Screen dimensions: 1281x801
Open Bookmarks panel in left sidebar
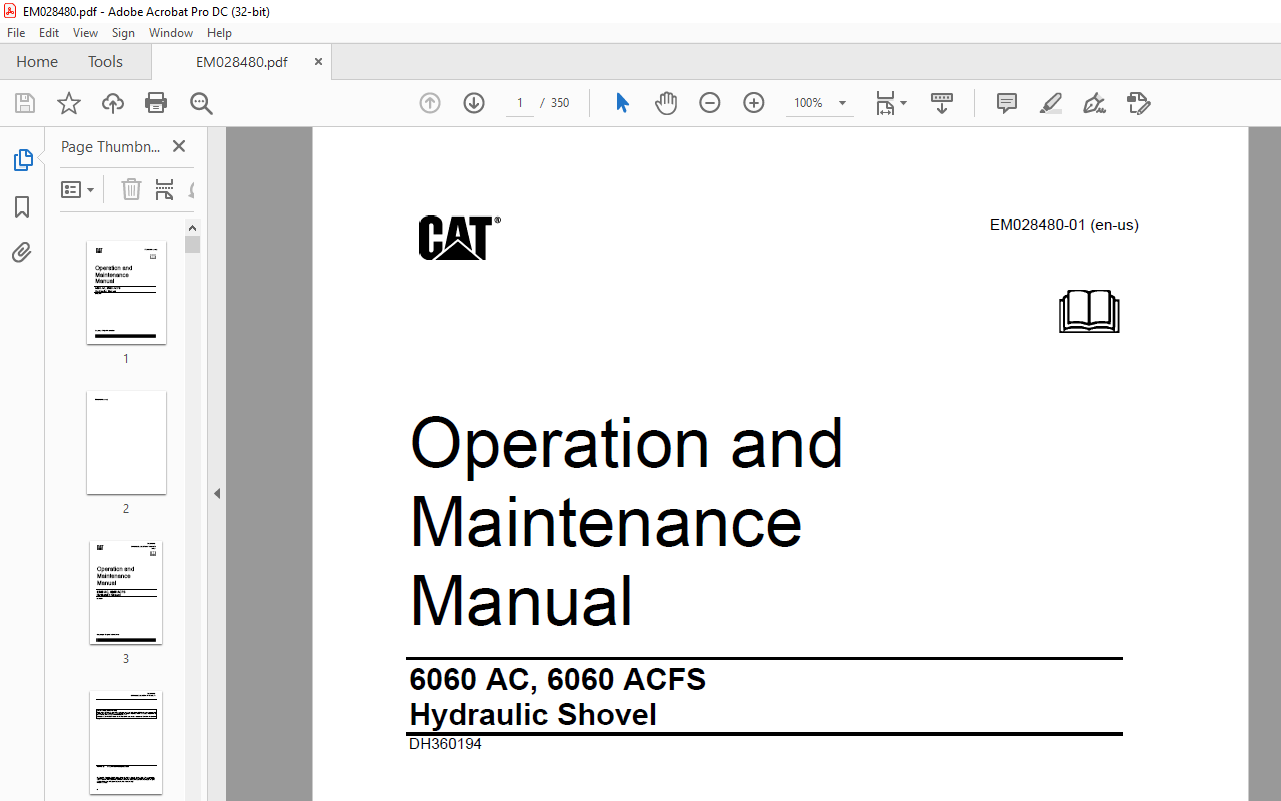pyautogui.click(x=22, y=207)
